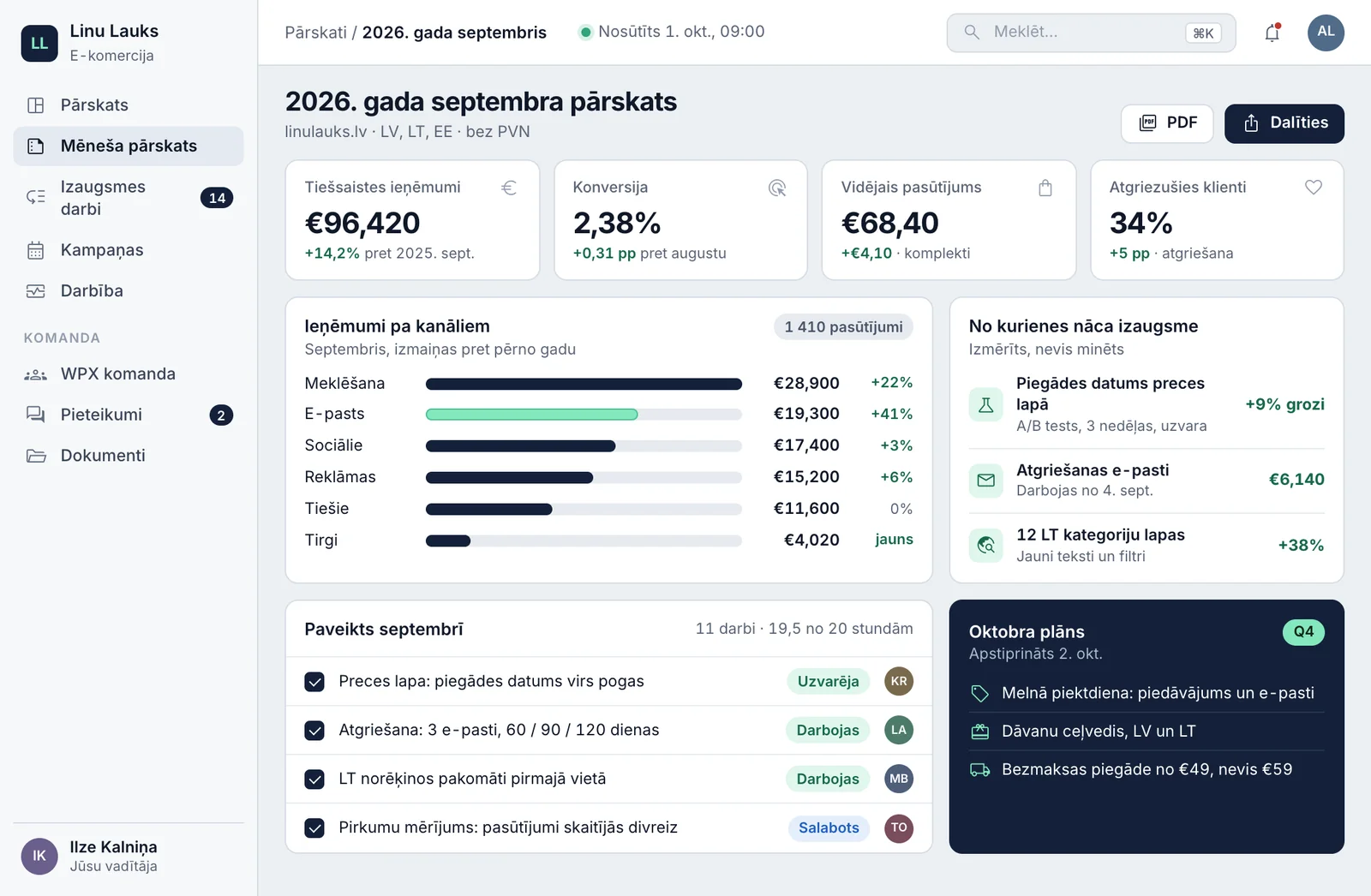Click the 1 410 pasūtījumi badge
The image size is (1371, 896).
(x=843, y=326)
